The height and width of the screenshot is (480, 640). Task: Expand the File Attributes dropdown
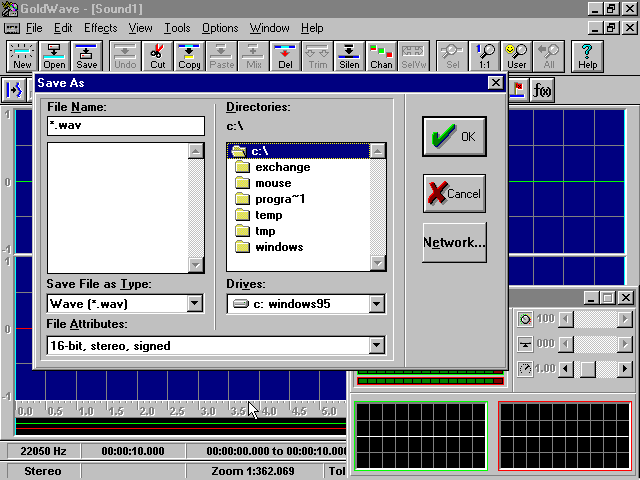pyautogui.click(x=376, y=346)
